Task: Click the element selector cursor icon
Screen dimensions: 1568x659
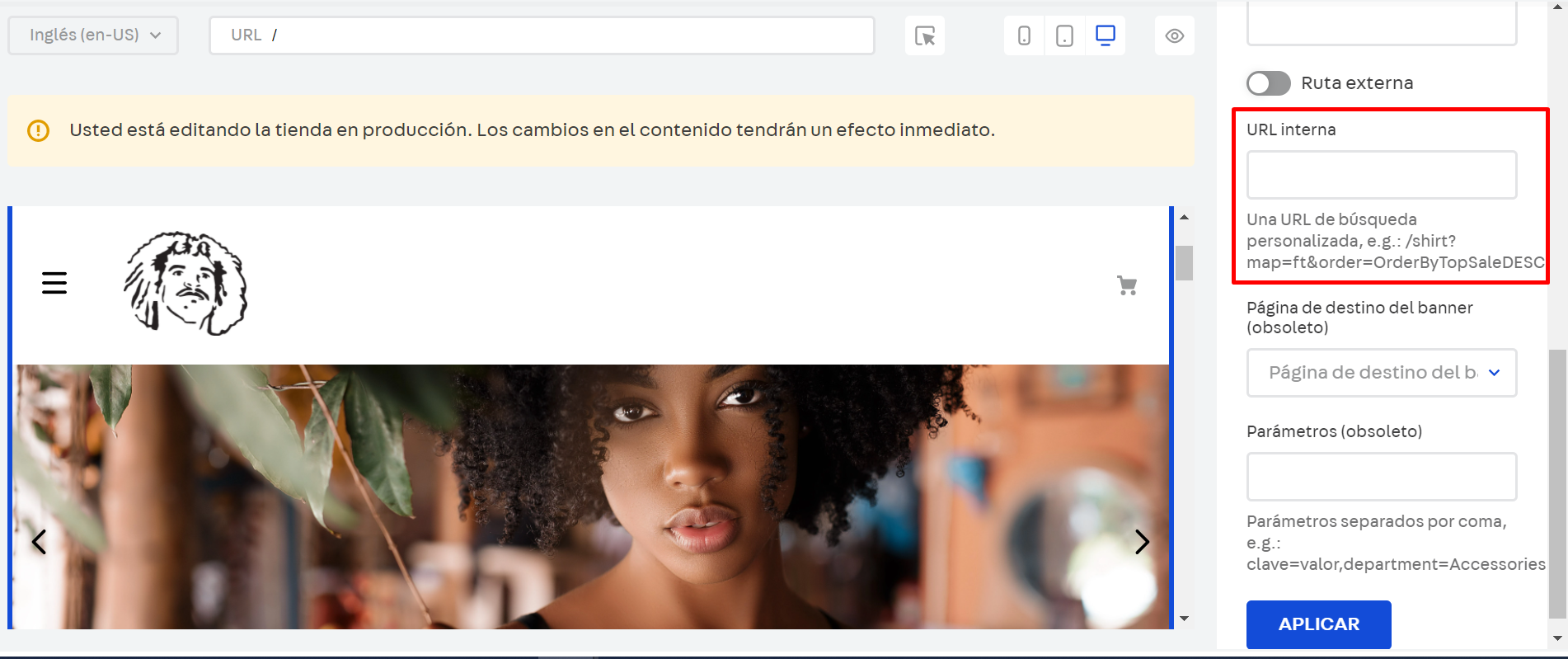Action: [x=924, y=35]
